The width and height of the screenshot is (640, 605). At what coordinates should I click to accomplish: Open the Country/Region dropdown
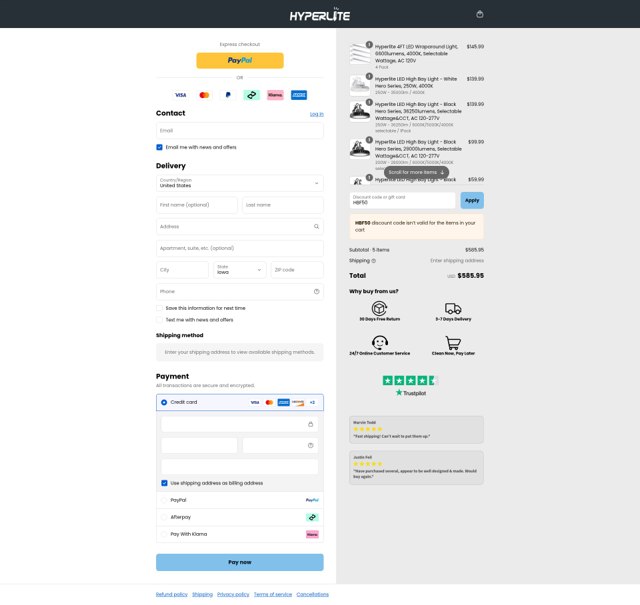click(x=240, y=183)
